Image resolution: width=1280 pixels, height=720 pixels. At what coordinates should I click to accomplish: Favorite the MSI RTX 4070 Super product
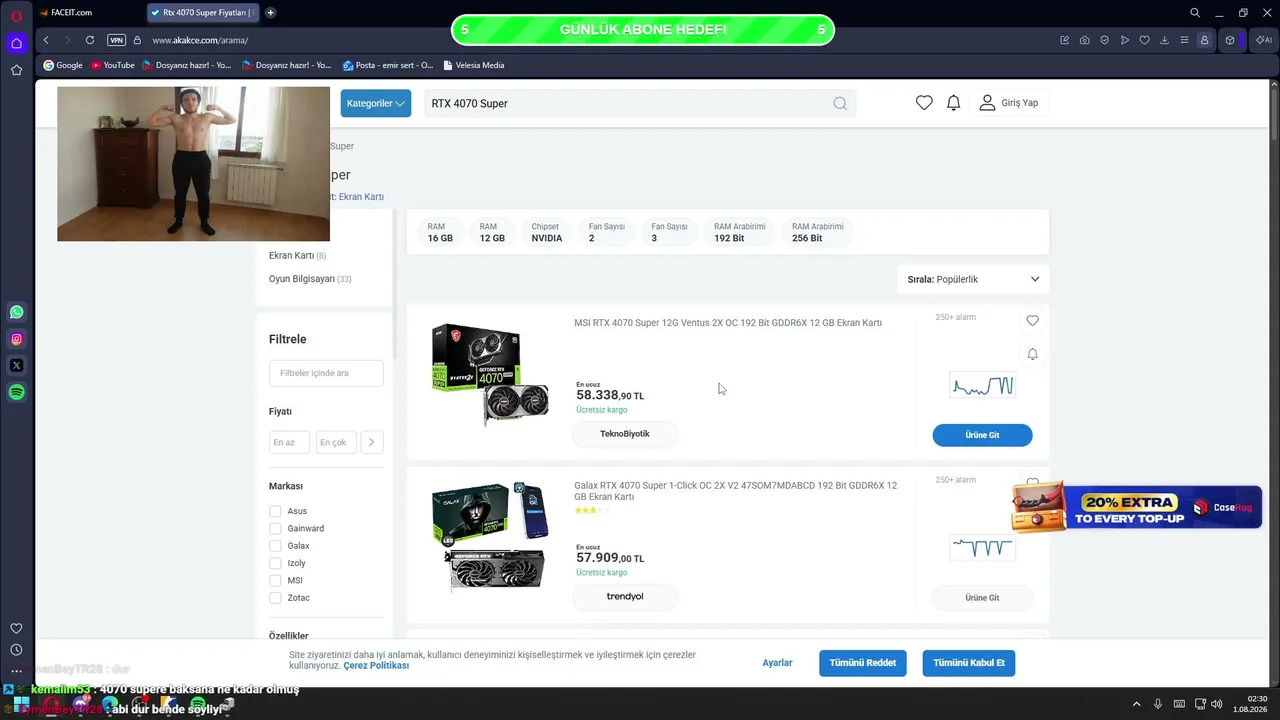[x=1032, y=320]
